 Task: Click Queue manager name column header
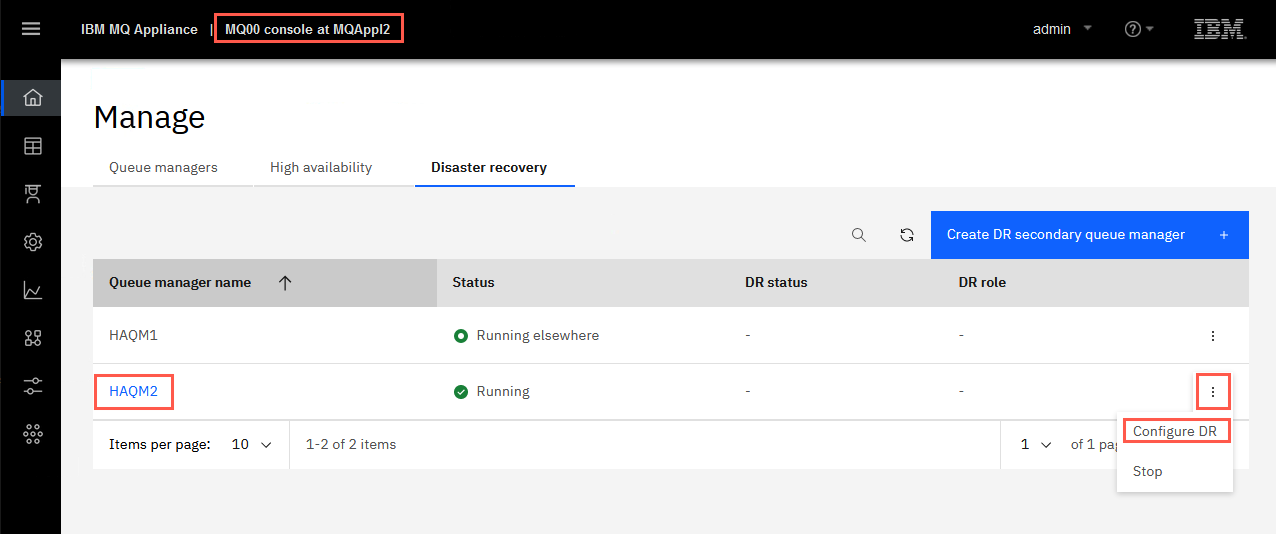click(x=180, y=282)
